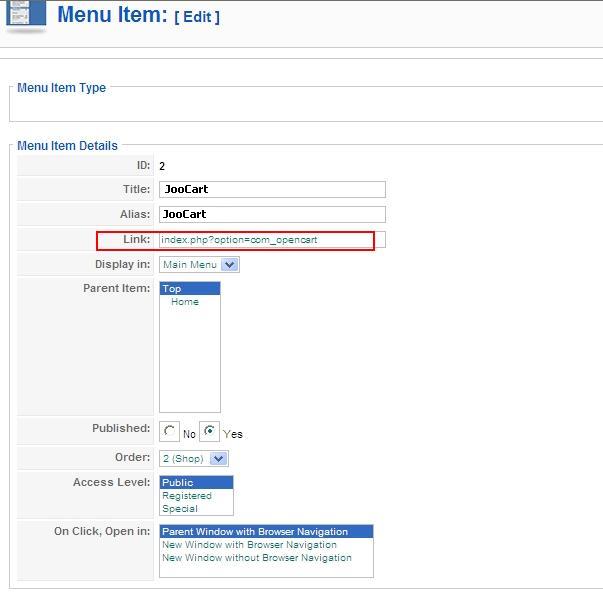Choose Parent Window with Browser Navigation
Screen dimensions: 603x605
tap(267, 532)
